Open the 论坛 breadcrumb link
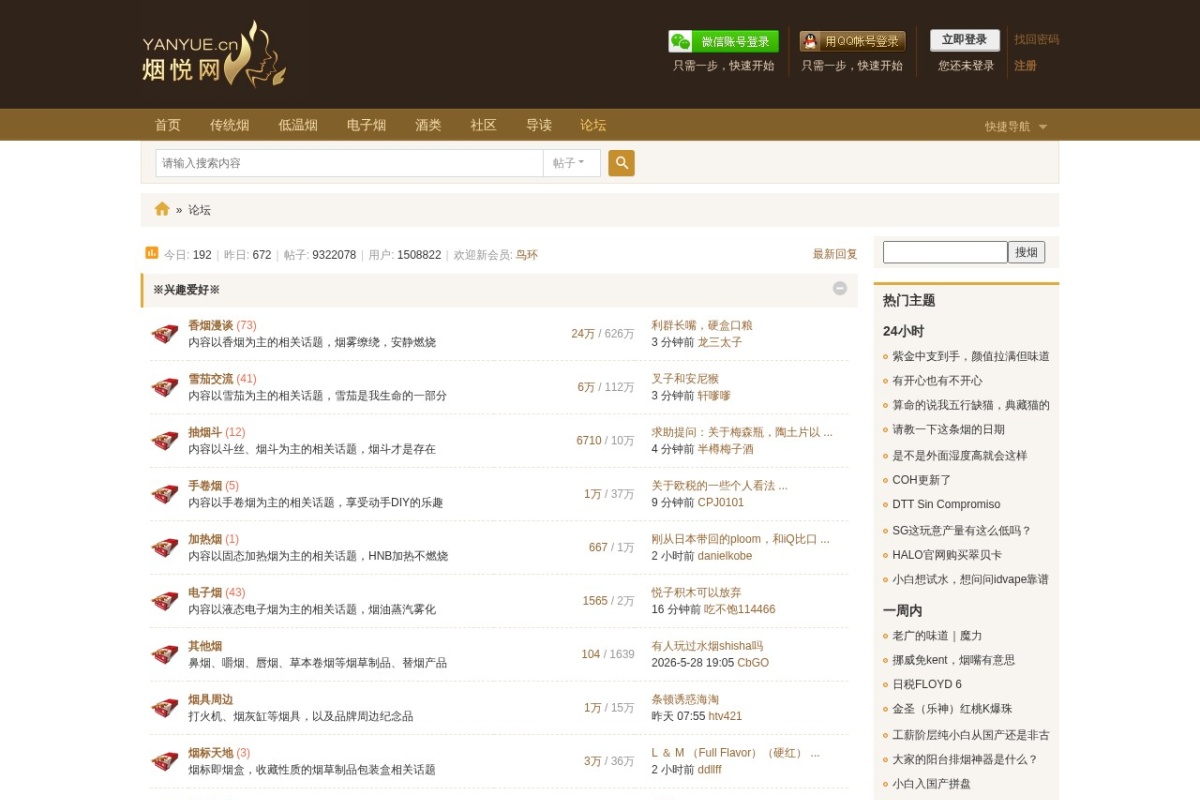1200x800 pixels. (200, 210)
